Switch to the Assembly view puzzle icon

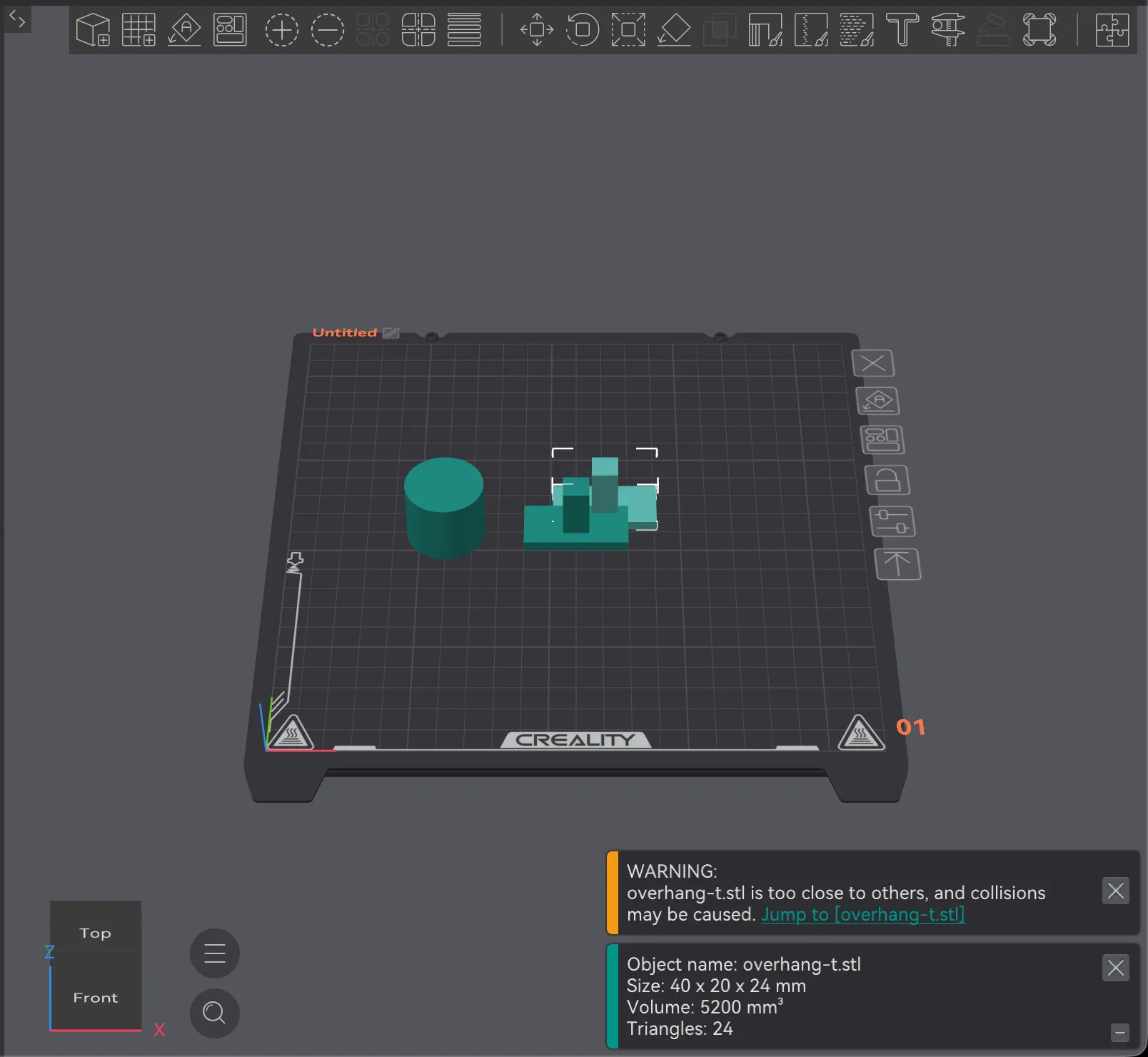[x=1112, y=30]
